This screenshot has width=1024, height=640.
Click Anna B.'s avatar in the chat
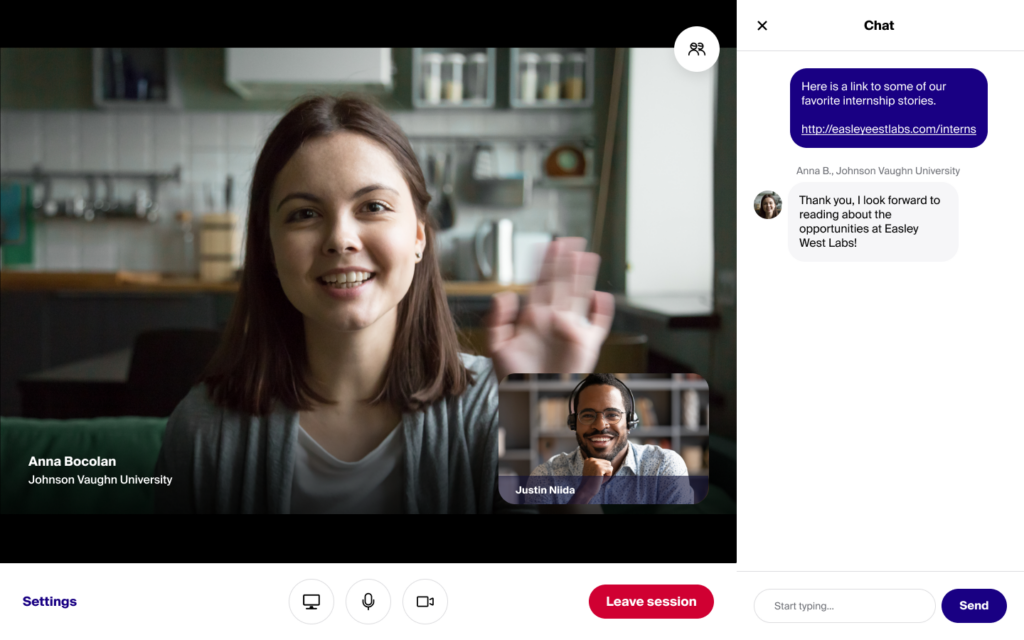click(767, 204)
